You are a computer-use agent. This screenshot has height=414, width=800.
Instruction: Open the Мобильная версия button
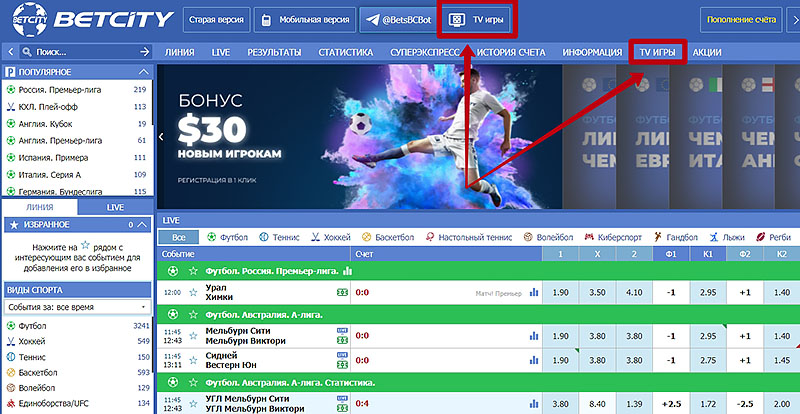[x=305, y=20]
